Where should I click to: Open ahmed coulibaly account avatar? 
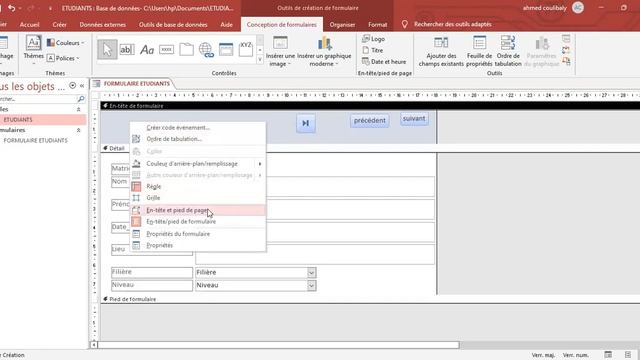[578, 8]
